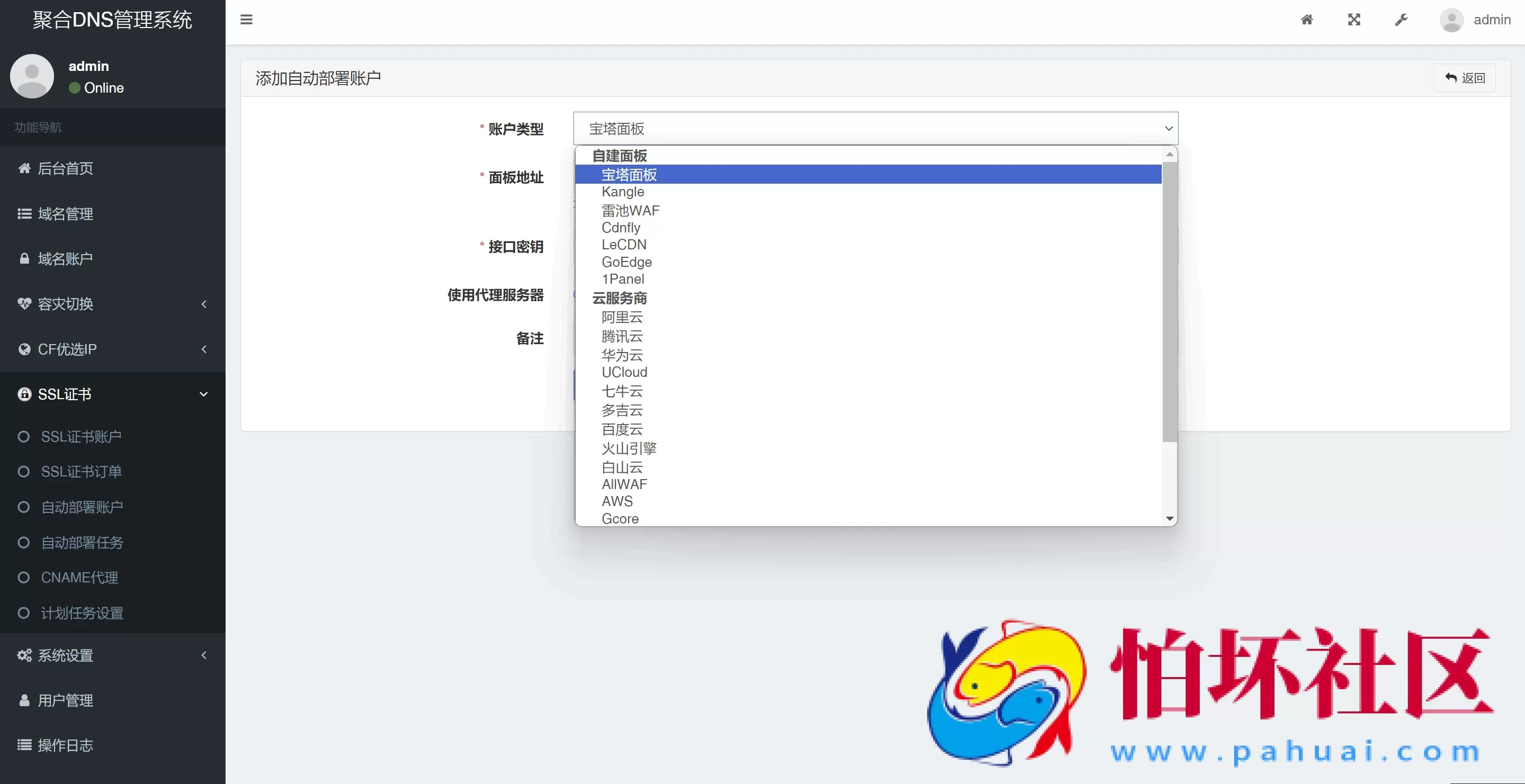1525x784 pixels.
Task: Click the admin avatar at top right
Action: 1451,20
